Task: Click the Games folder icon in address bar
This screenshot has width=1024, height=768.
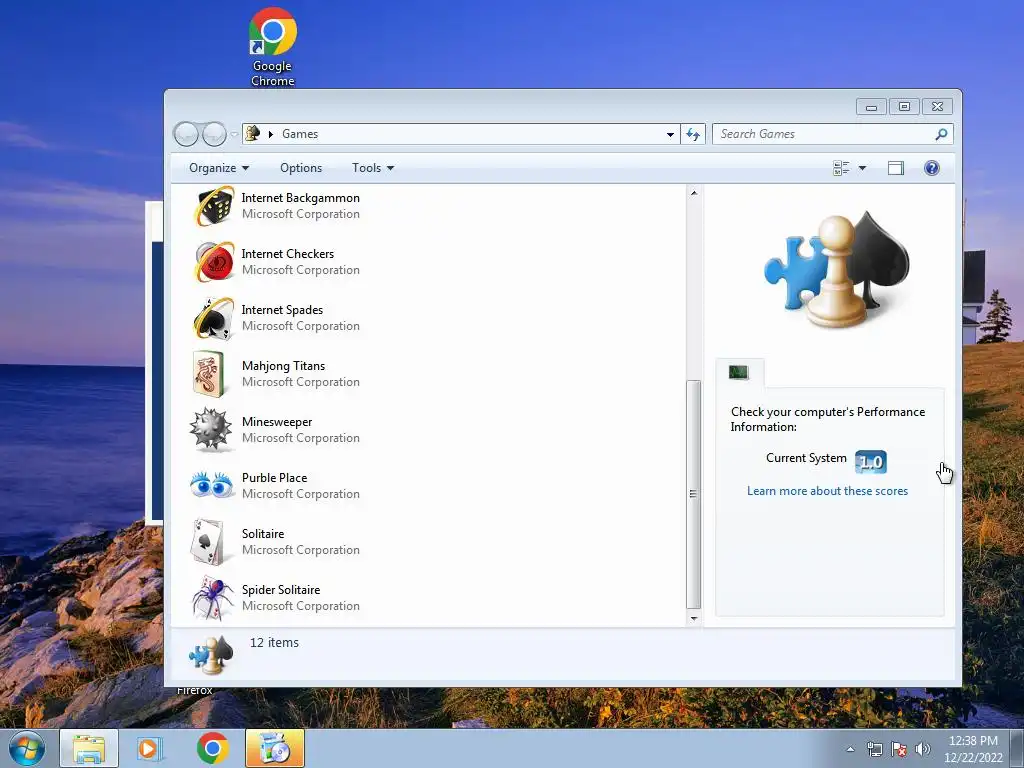Action: click(x=253, y=133)
